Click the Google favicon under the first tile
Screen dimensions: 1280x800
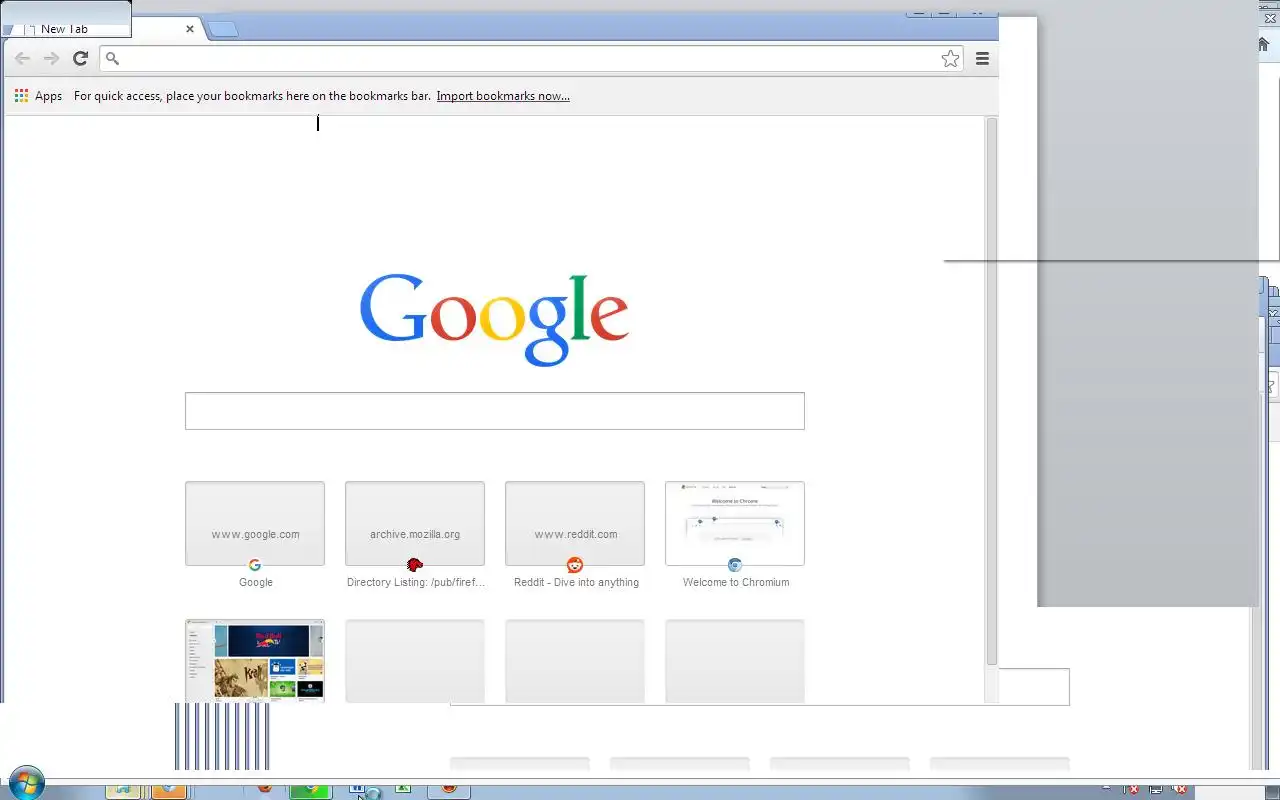255,565
